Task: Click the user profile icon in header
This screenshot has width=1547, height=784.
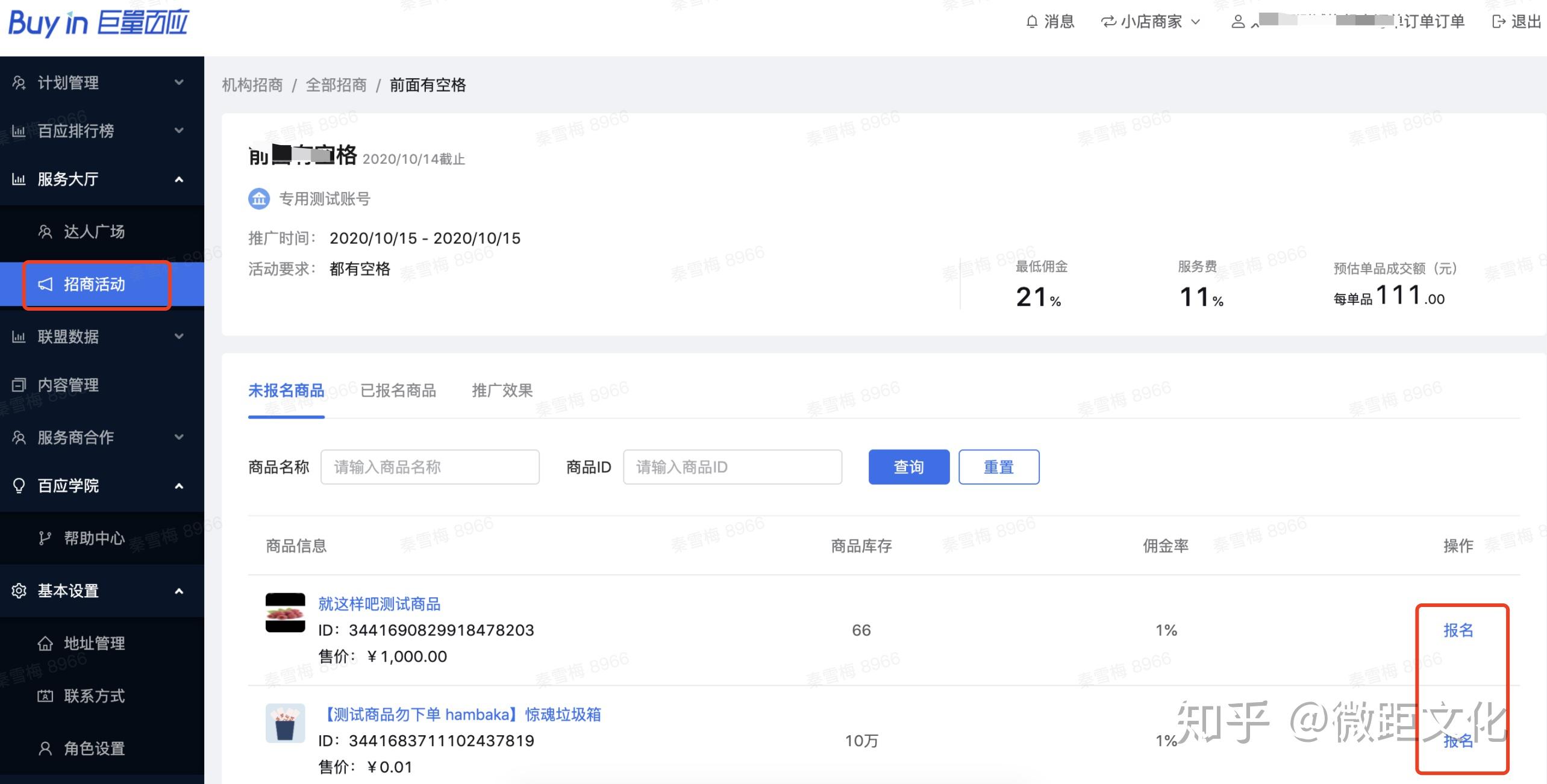Action: [1238, 22]
